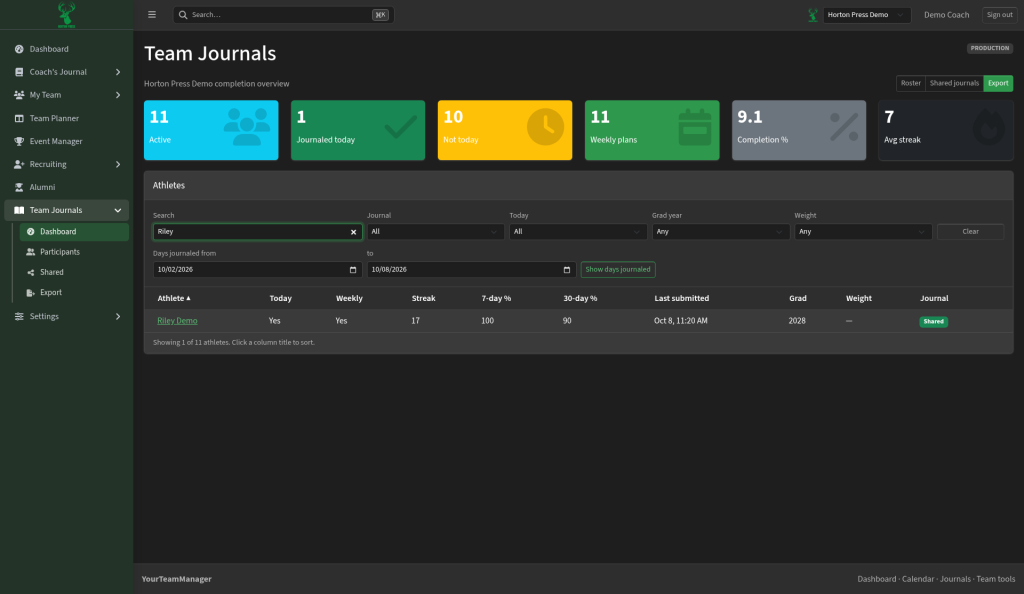Click the Dashboard gauge icon in sidebar
Viewport: 1024px width, 594px height.
[19, 49]
